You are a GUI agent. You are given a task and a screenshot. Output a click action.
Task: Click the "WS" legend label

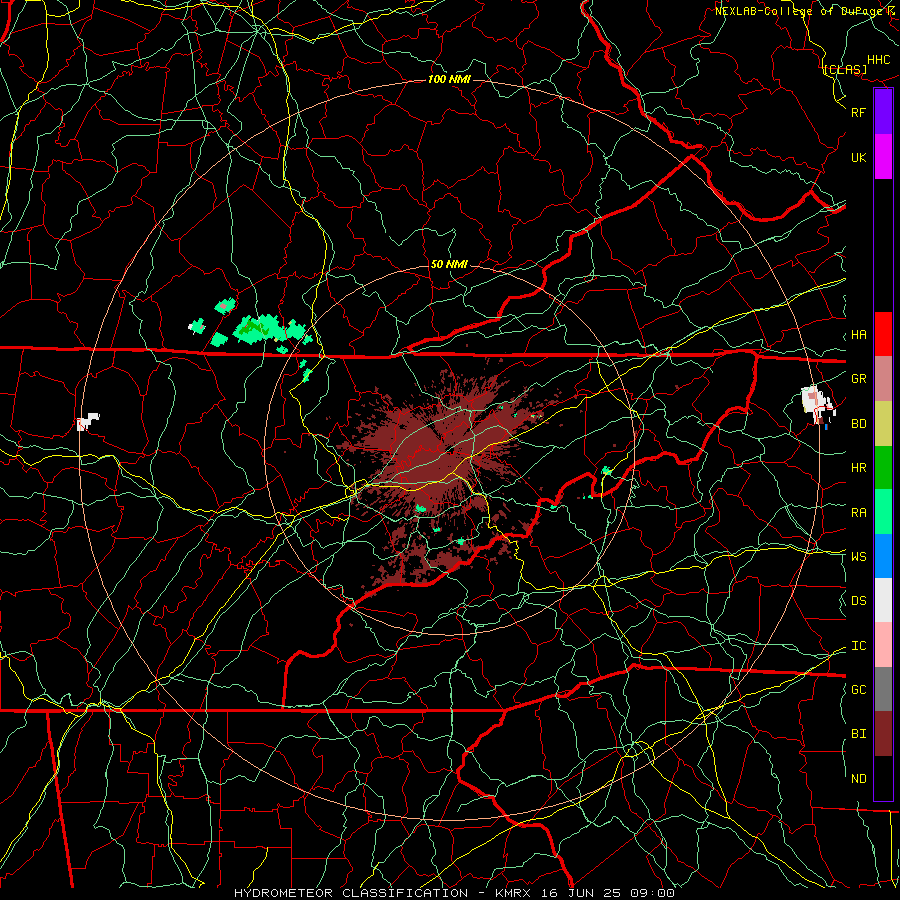tap(859, 557)
